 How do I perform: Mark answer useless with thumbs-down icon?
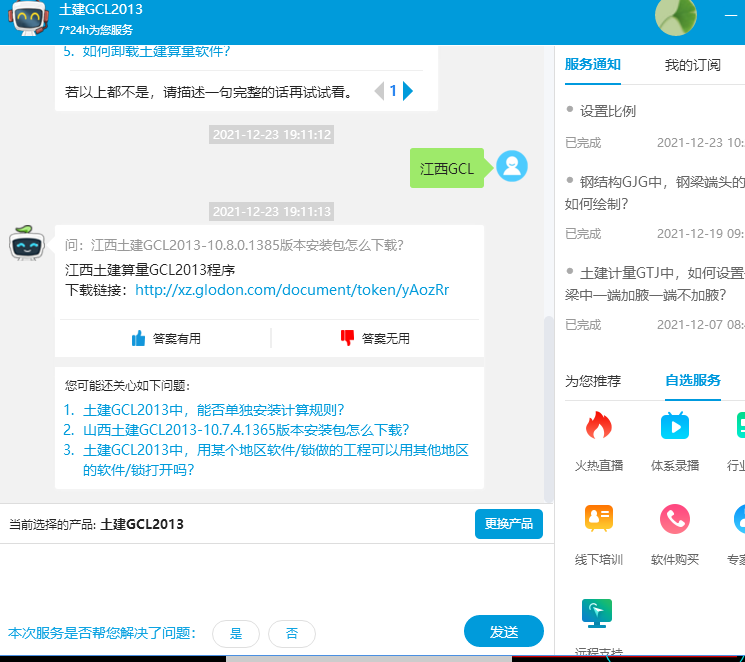(347, 338)
